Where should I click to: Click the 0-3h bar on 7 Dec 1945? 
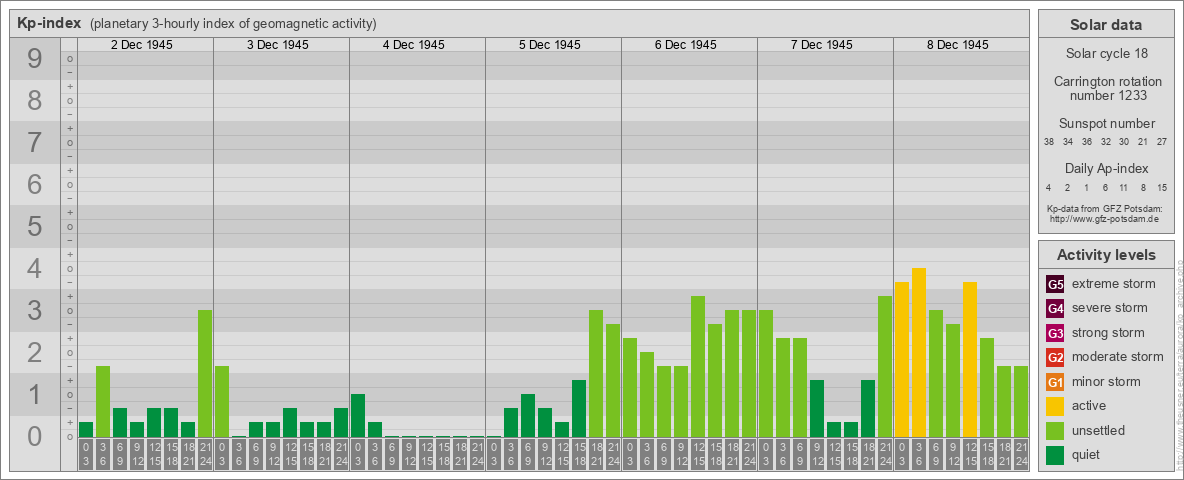click(766, 373)
